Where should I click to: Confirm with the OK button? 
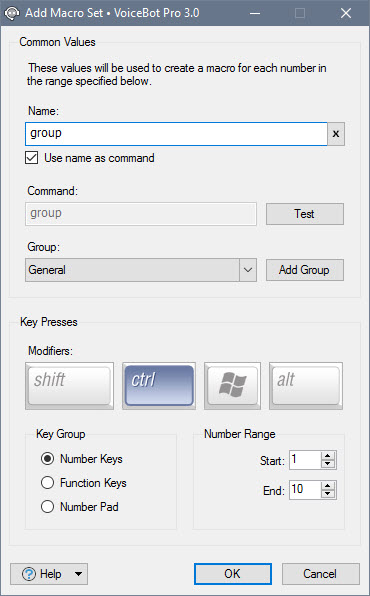pyautogui.click(x=233, y=574)
